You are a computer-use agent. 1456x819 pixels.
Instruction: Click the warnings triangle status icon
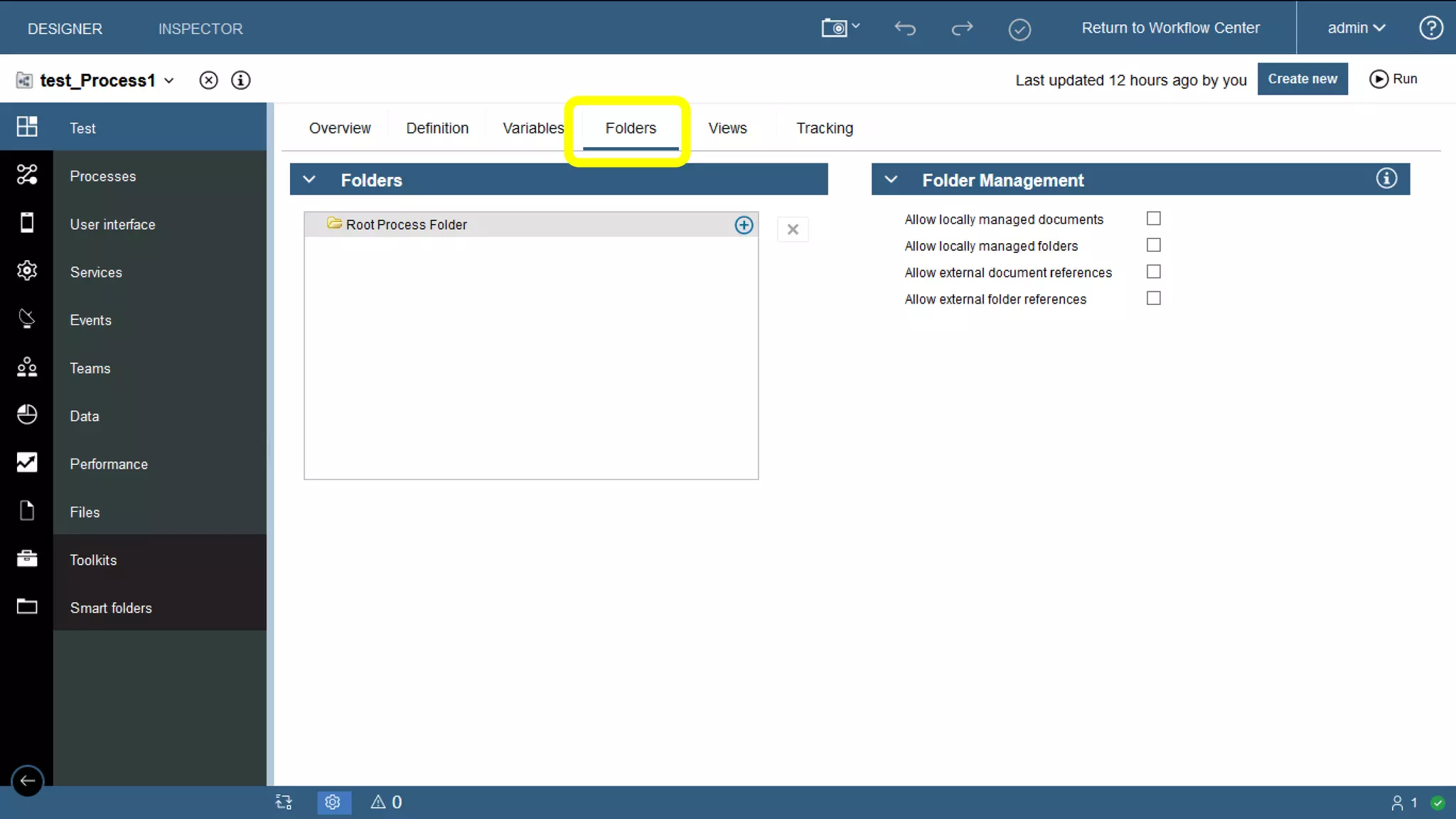click(x=378, y=802)
